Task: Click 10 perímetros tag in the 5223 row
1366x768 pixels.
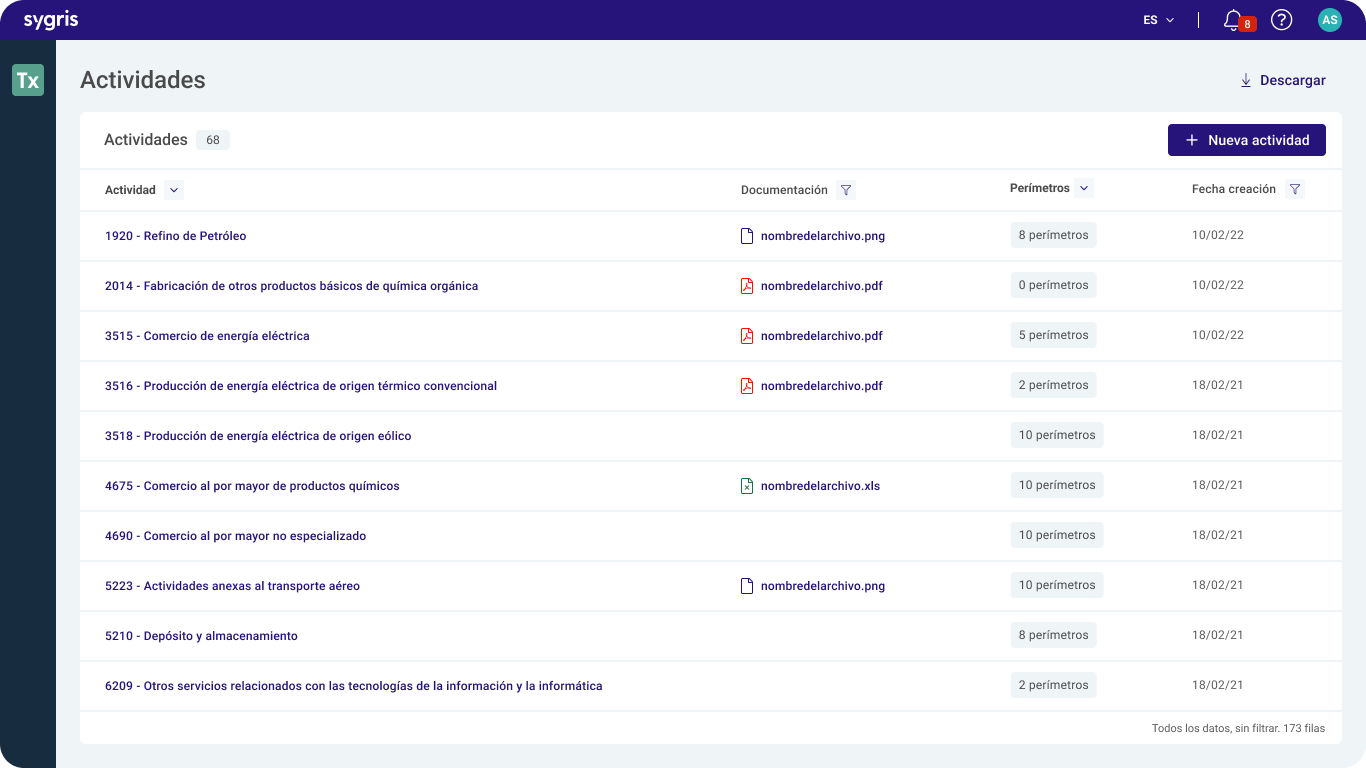Action: click(x=1057, y=585)
